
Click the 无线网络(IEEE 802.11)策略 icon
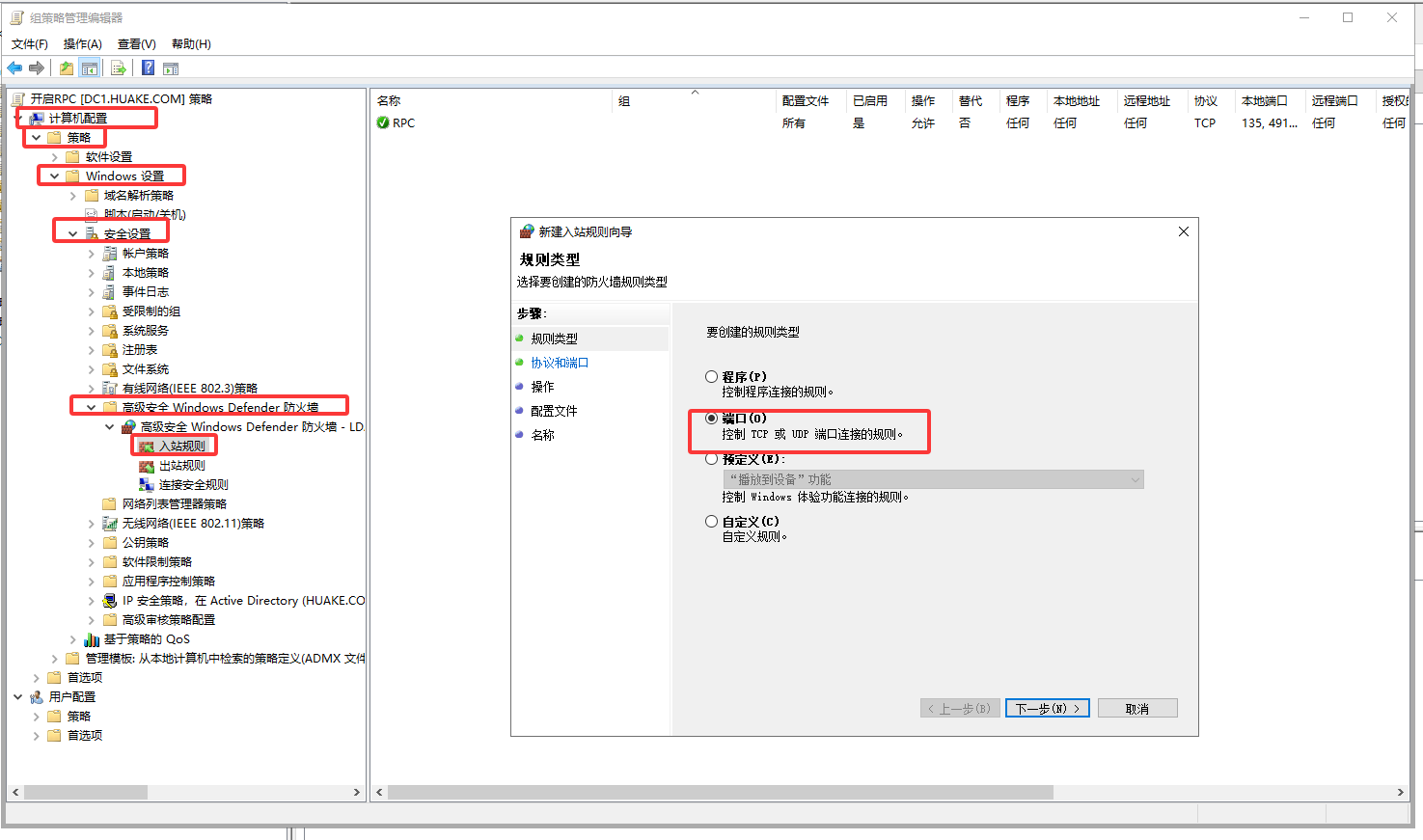(110, 524)
